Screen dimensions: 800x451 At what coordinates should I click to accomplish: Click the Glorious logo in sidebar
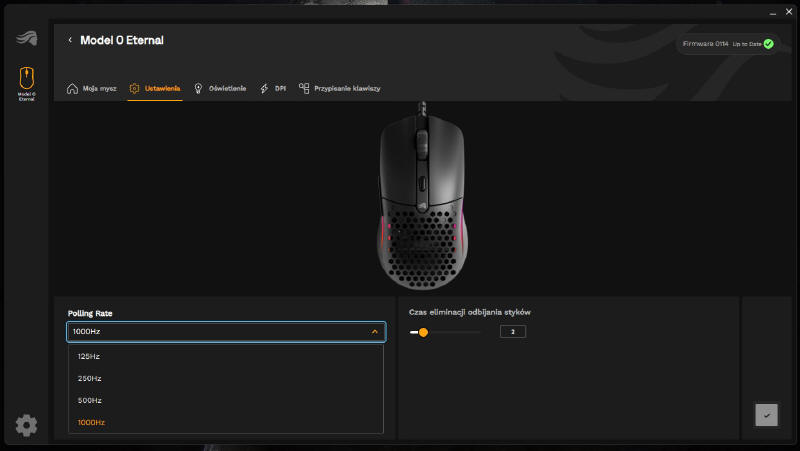26,39
